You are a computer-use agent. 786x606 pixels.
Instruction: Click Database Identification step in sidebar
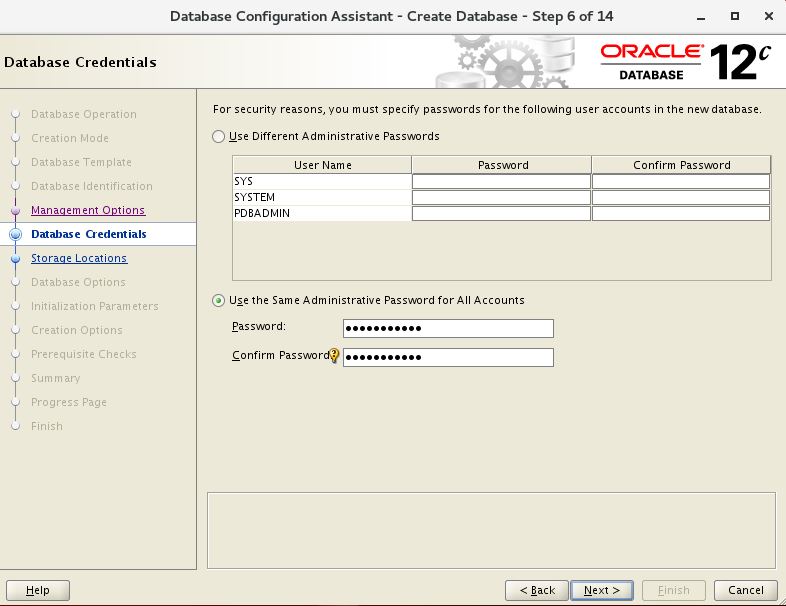92,186
